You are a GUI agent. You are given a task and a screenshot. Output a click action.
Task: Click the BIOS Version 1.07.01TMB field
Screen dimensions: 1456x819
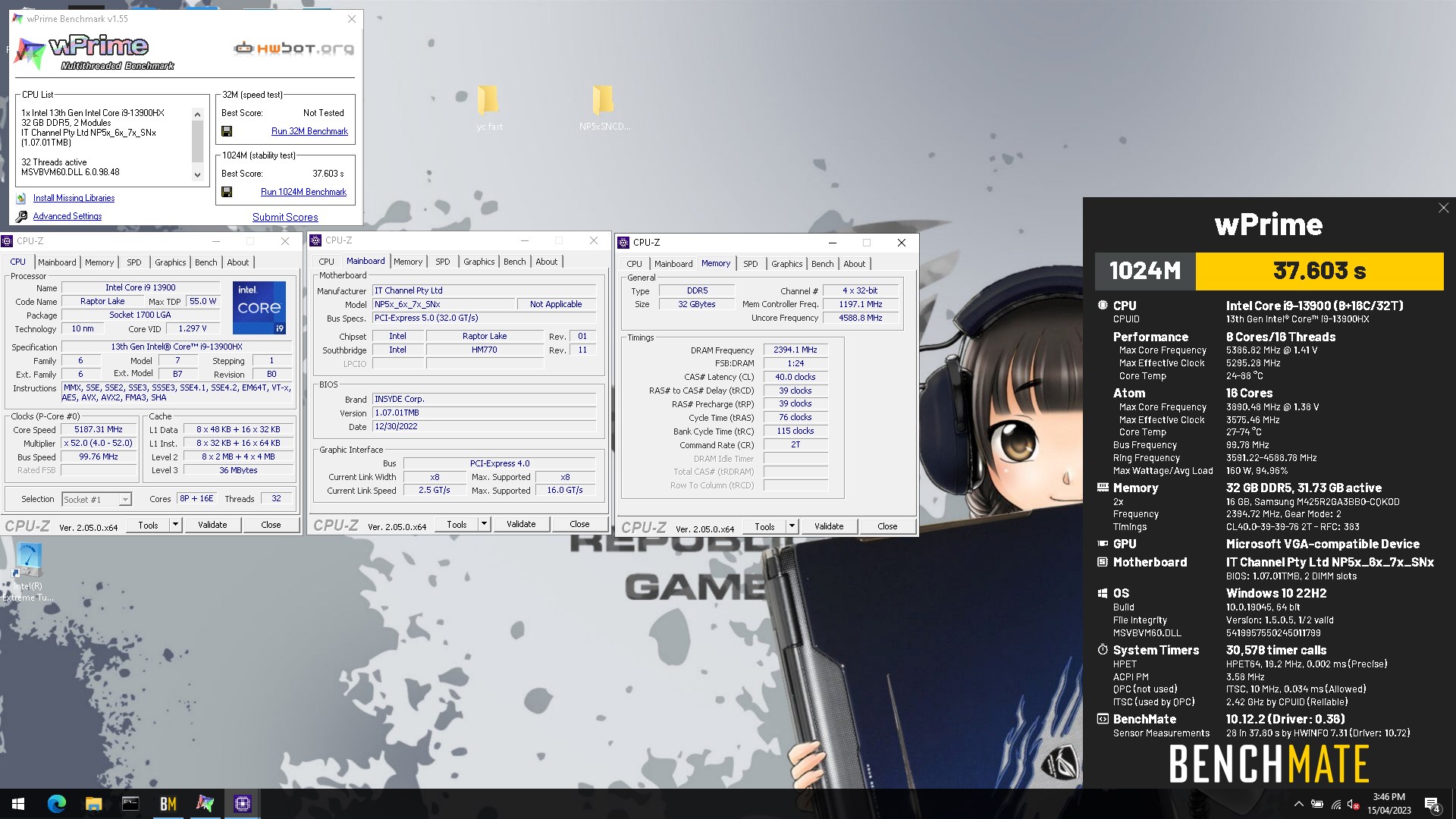[484, 413]
